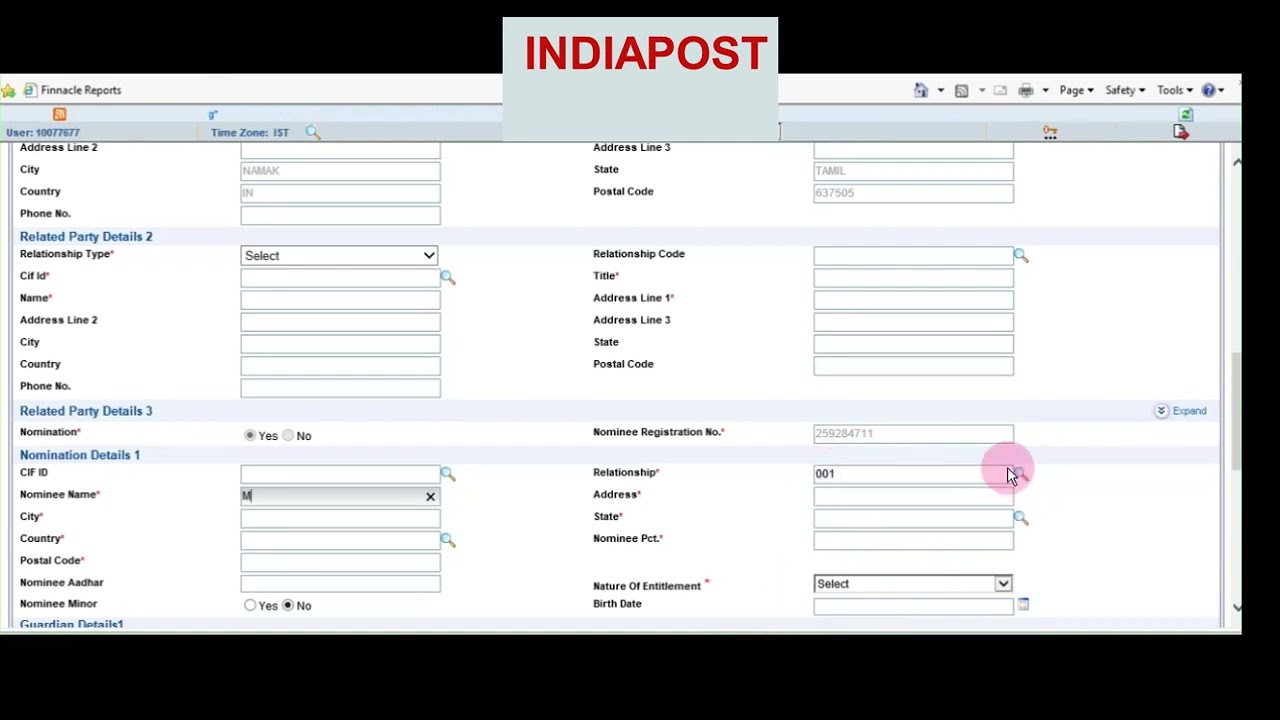Click the 'Related Party Details 2' heading

[86, 237]
